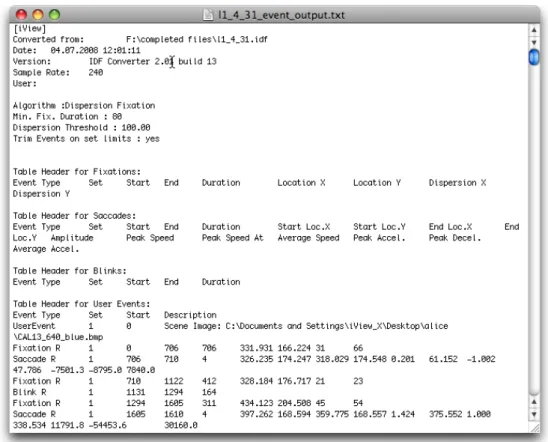Click the 'User:' line

pyautogui.click(x=24, y=84)
